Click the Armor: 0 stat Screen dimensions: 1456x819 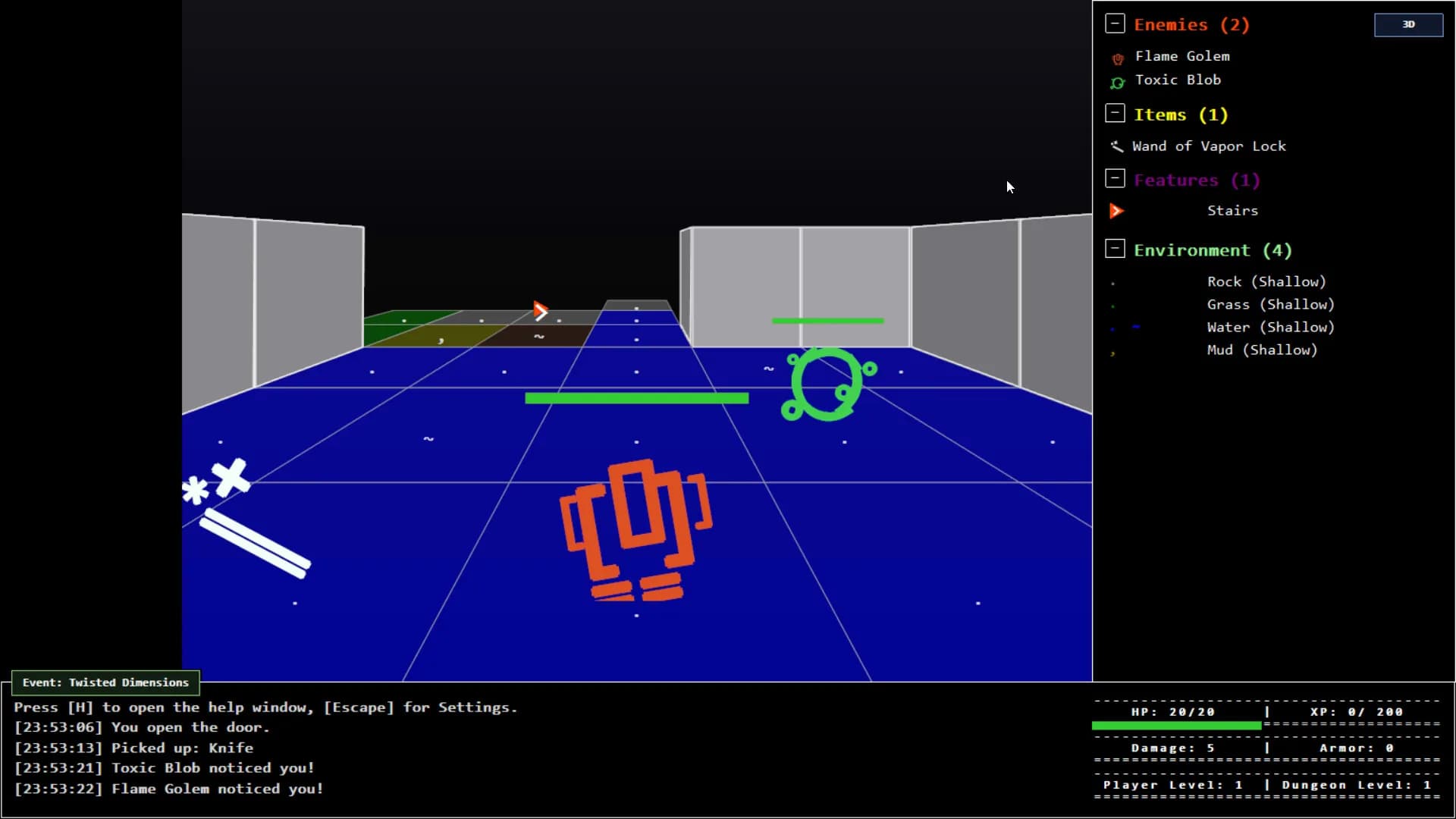[1356, 748]
